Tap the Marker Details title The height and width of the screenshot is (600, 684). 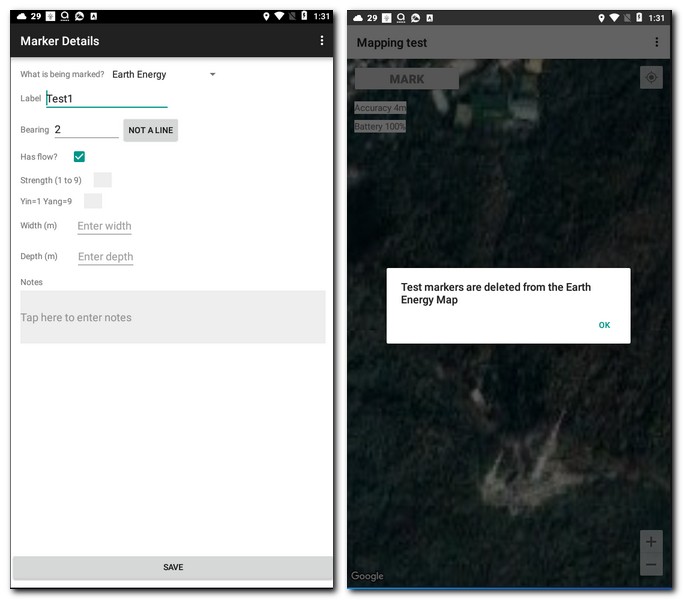click(x=60, y=41)
